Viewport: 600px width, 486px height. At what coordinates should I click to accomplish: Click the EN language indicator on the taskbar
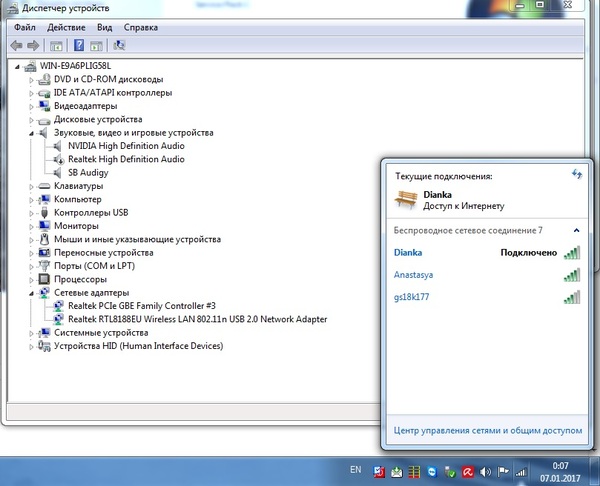tap(355, 469)
